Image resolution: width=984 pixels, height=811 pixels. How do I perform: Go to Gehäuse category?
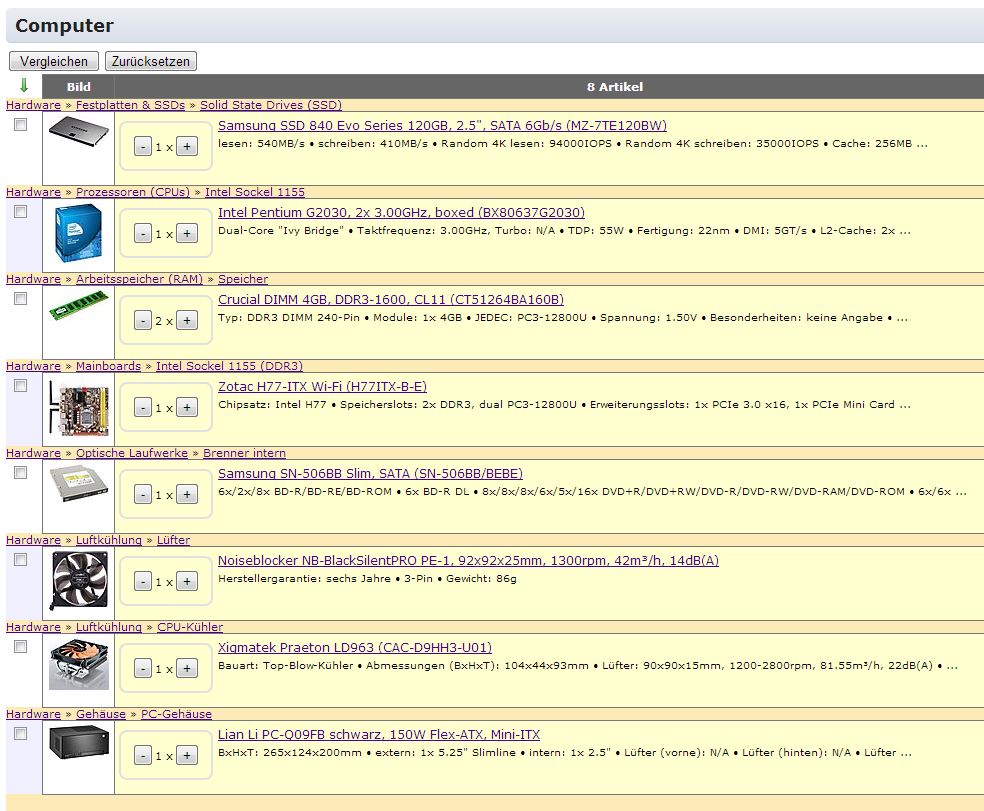101,714
